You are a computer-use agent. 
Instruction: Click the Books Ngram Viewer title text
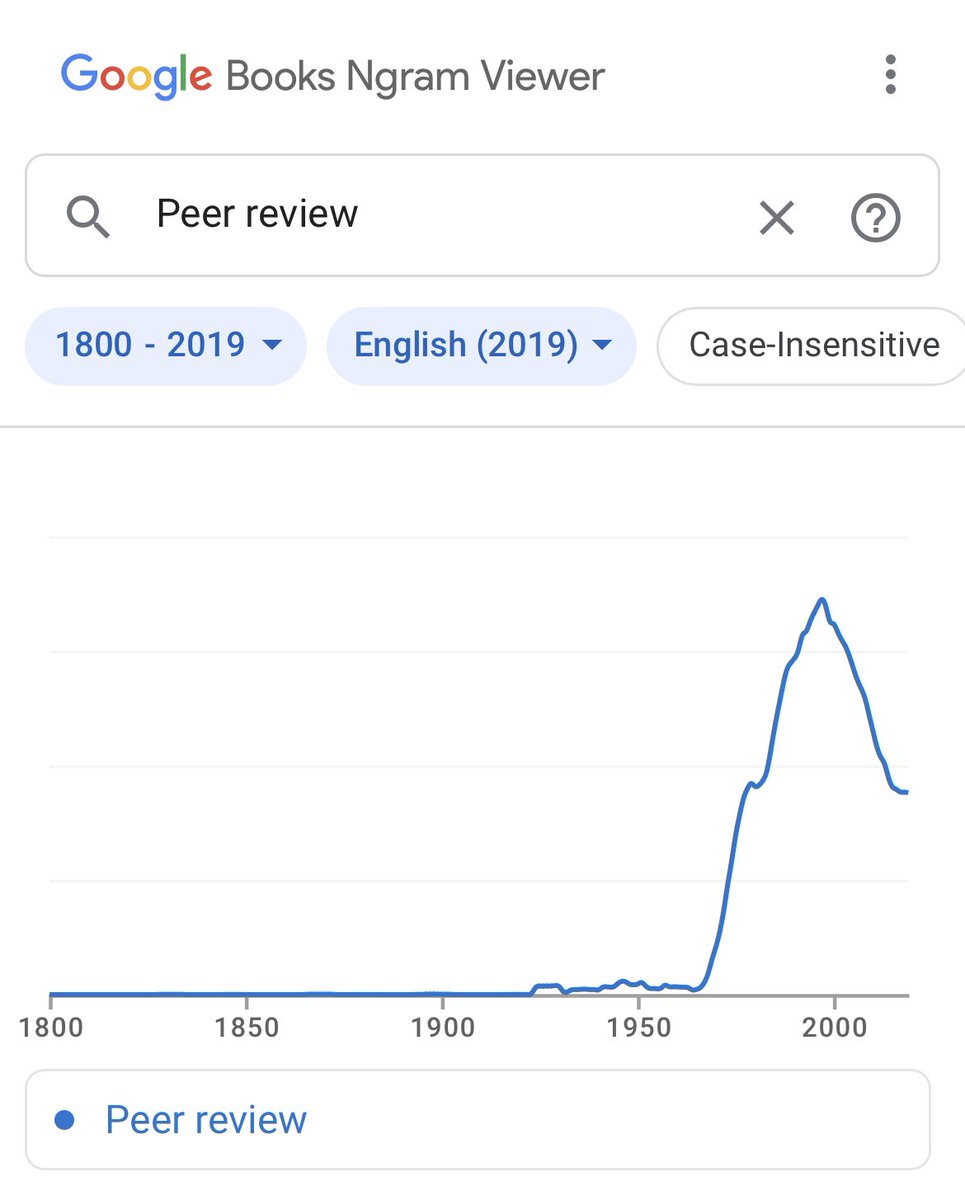pos(415,76)
